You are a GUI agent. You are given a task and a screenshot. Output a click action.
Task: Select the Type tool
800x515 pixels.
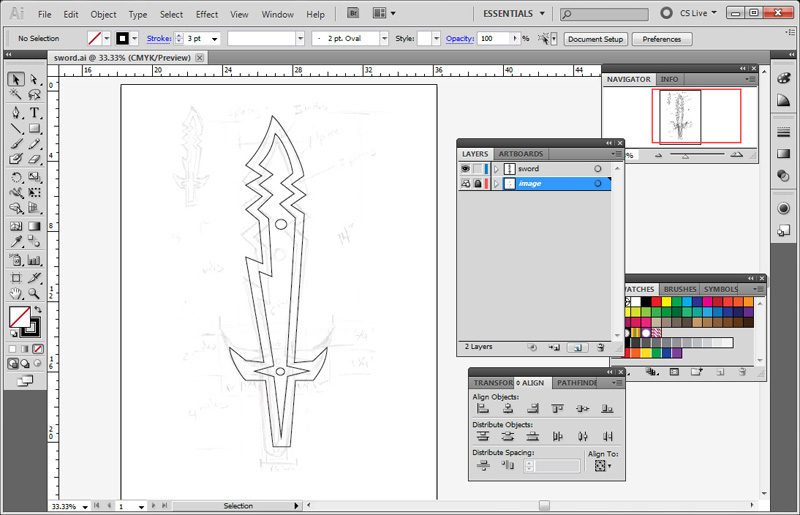[x=34, y=112]
